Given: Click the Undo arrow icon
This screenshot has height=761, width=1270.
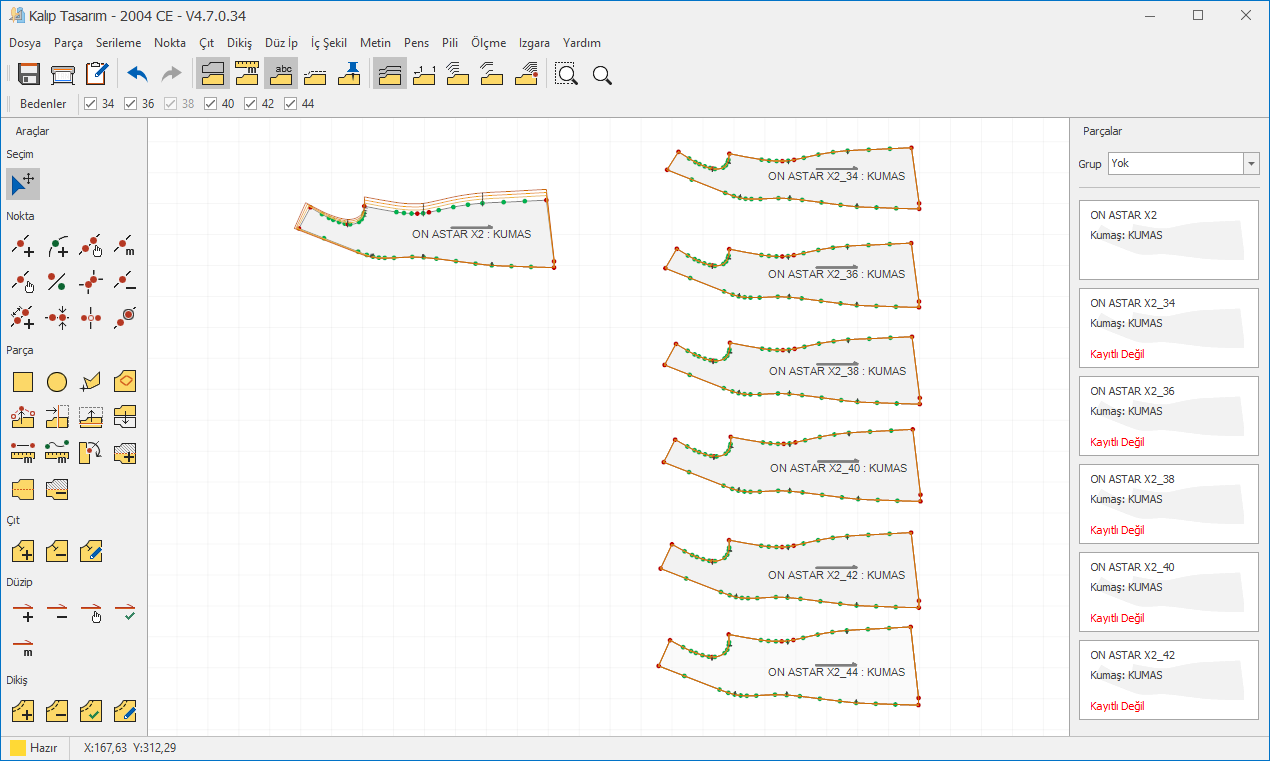Looking at the screenshot, I should coord(137,74).
